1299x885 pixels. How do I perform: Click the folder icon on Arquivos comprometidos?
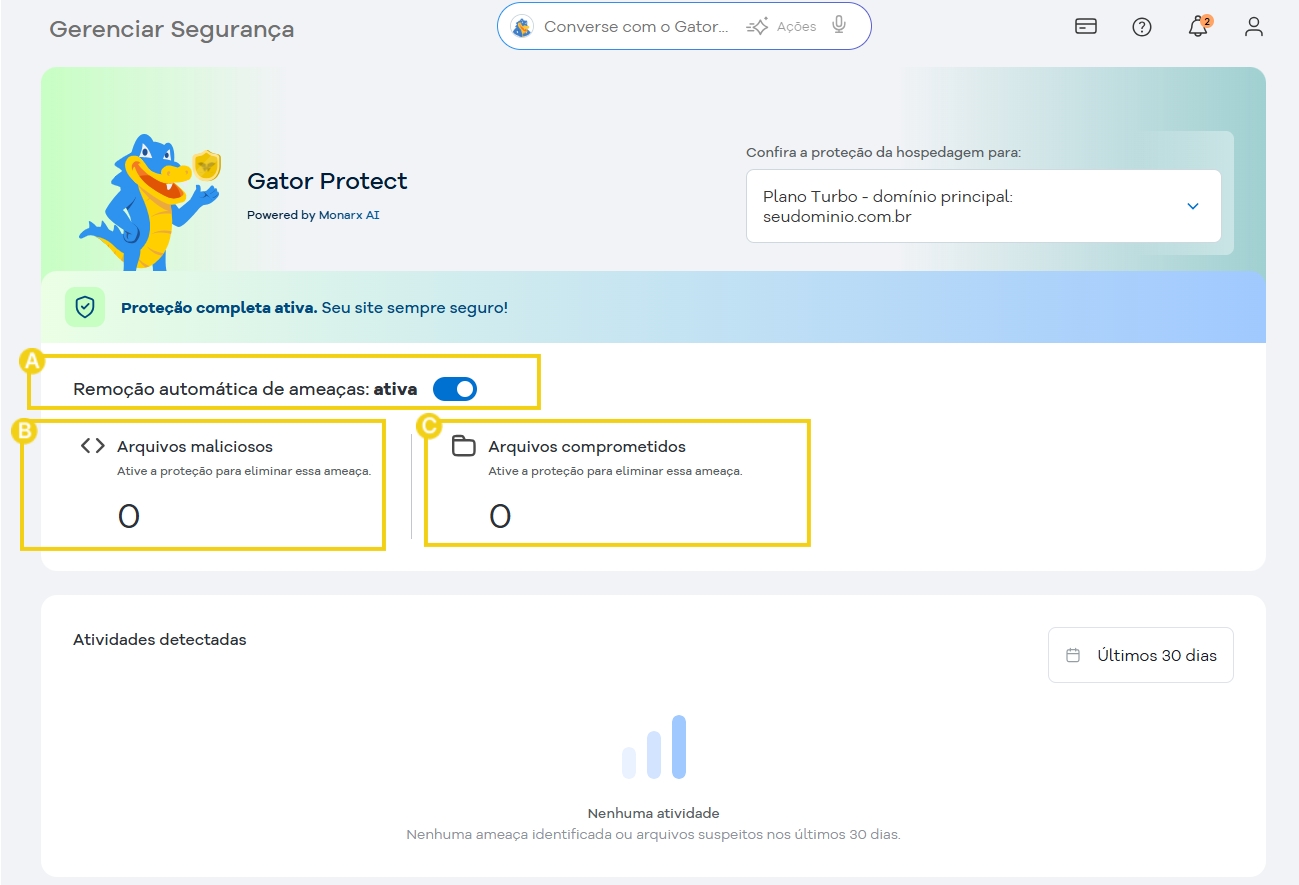click(462, 446)
